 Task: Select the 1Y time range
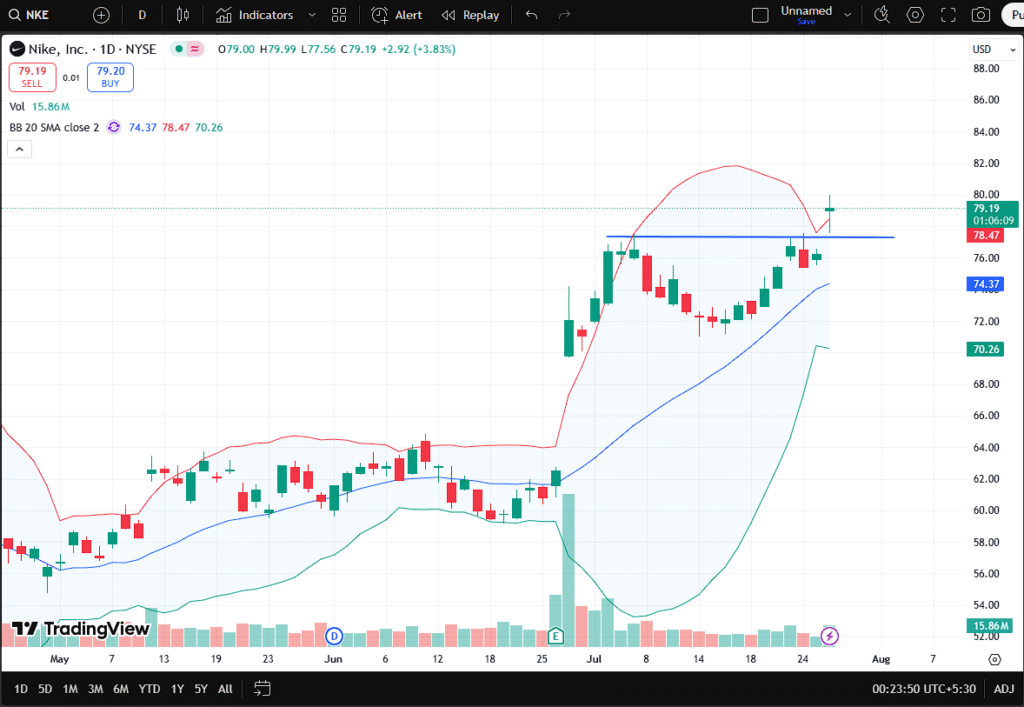click(178, 689)
